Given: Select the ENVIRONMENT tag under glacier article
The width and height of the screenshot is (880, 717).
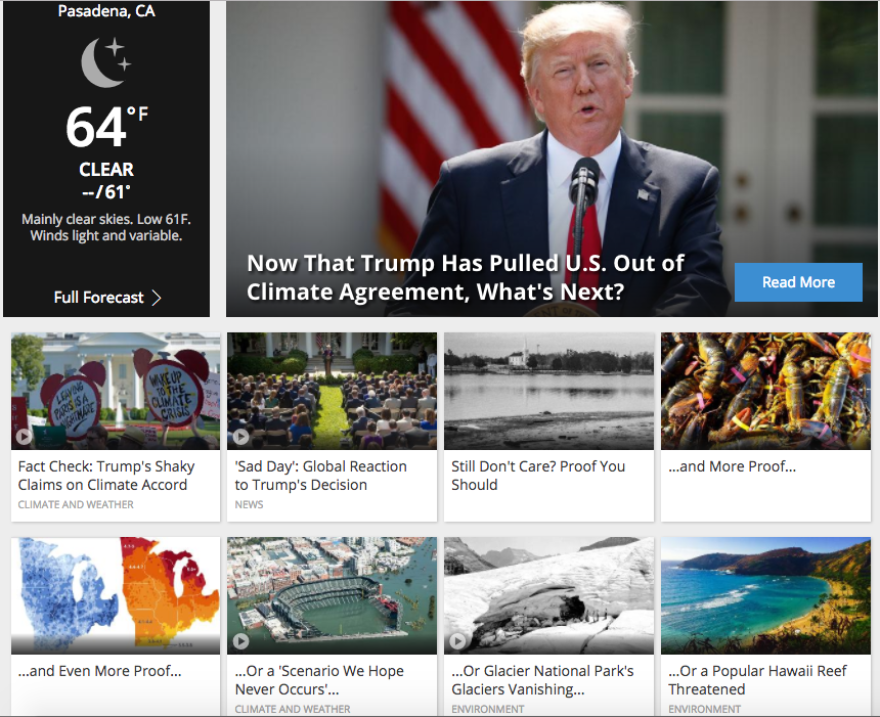Looking at the screenshot, I should click(x=488, y=709).
